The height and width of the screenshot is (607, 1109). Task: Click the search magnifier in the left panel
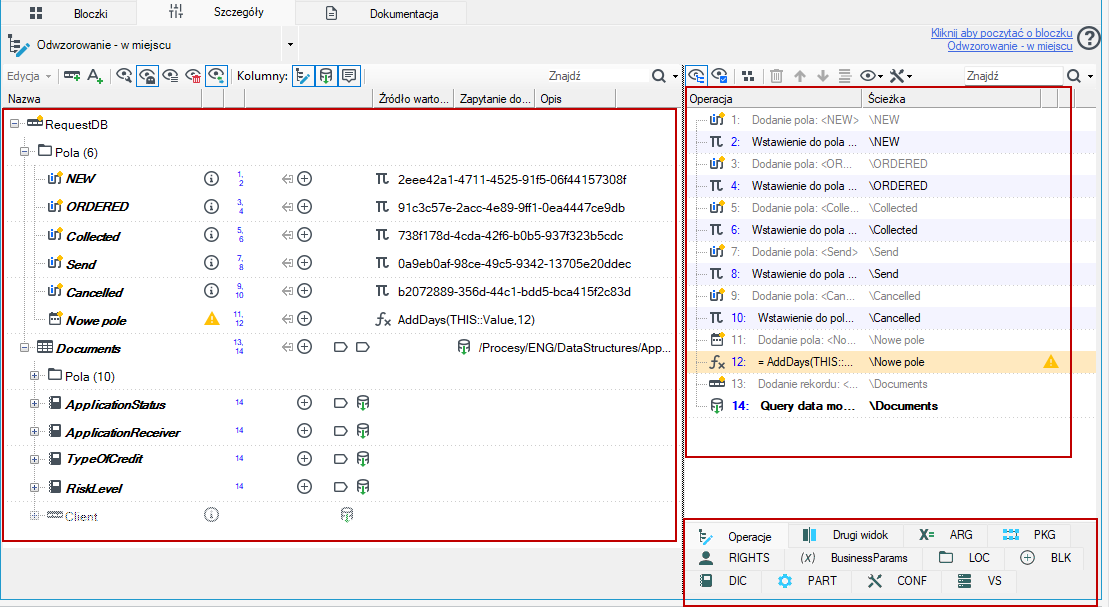(x=658, y=76)
